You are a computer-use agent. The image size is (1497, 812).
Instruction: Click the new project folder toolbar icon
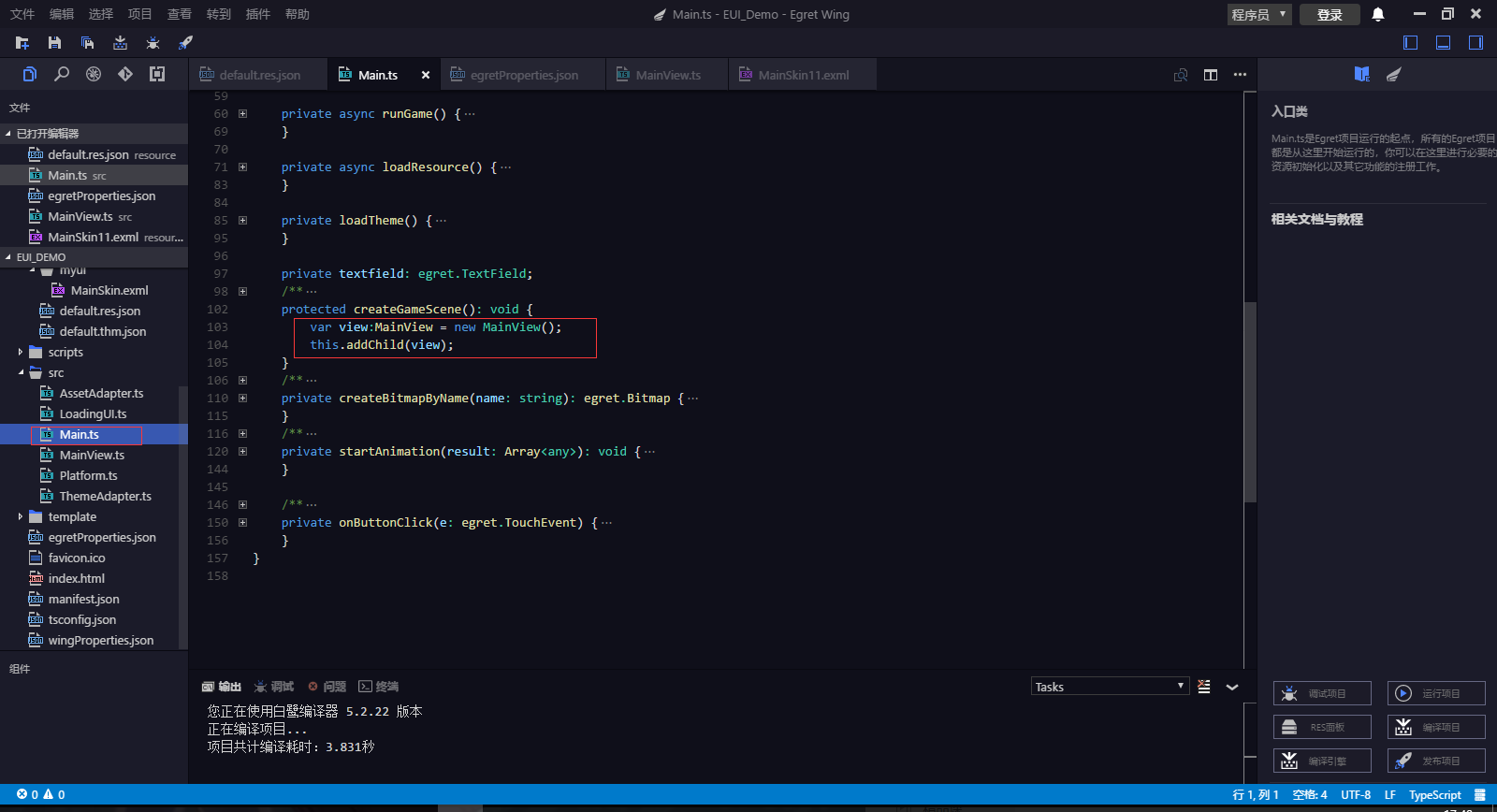click(22, 43)
